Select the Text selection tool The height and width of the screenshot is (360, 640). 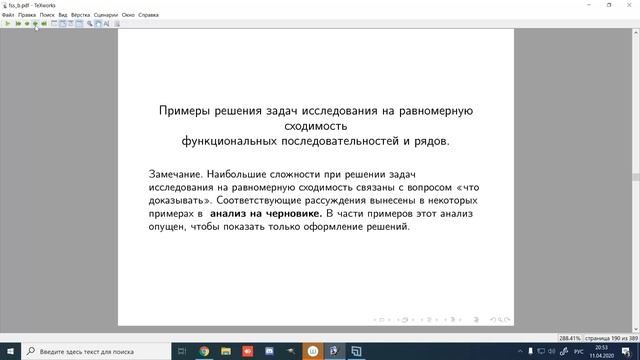tap(107, 24)
